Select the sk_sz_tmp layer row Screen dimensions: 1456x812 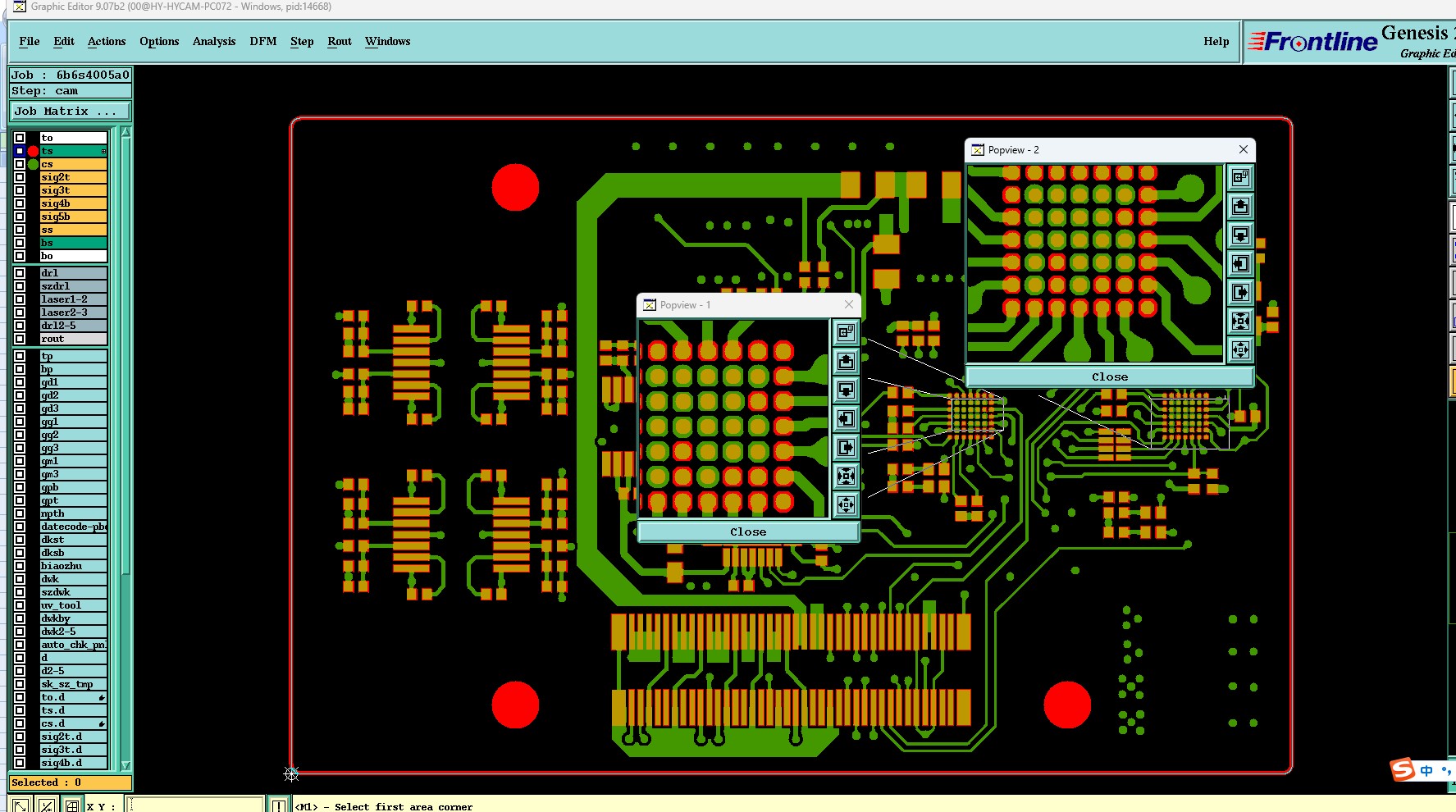tap(74, 684)
